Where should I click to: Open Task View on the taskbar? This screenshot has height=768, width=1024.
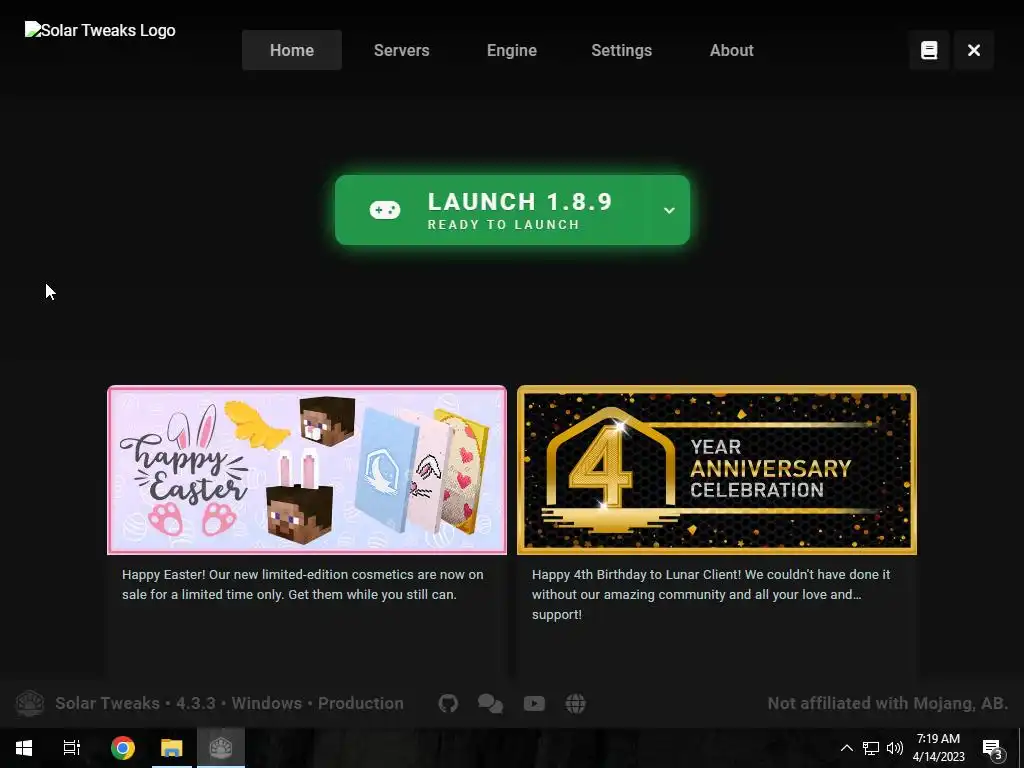(x=72, y=748)
